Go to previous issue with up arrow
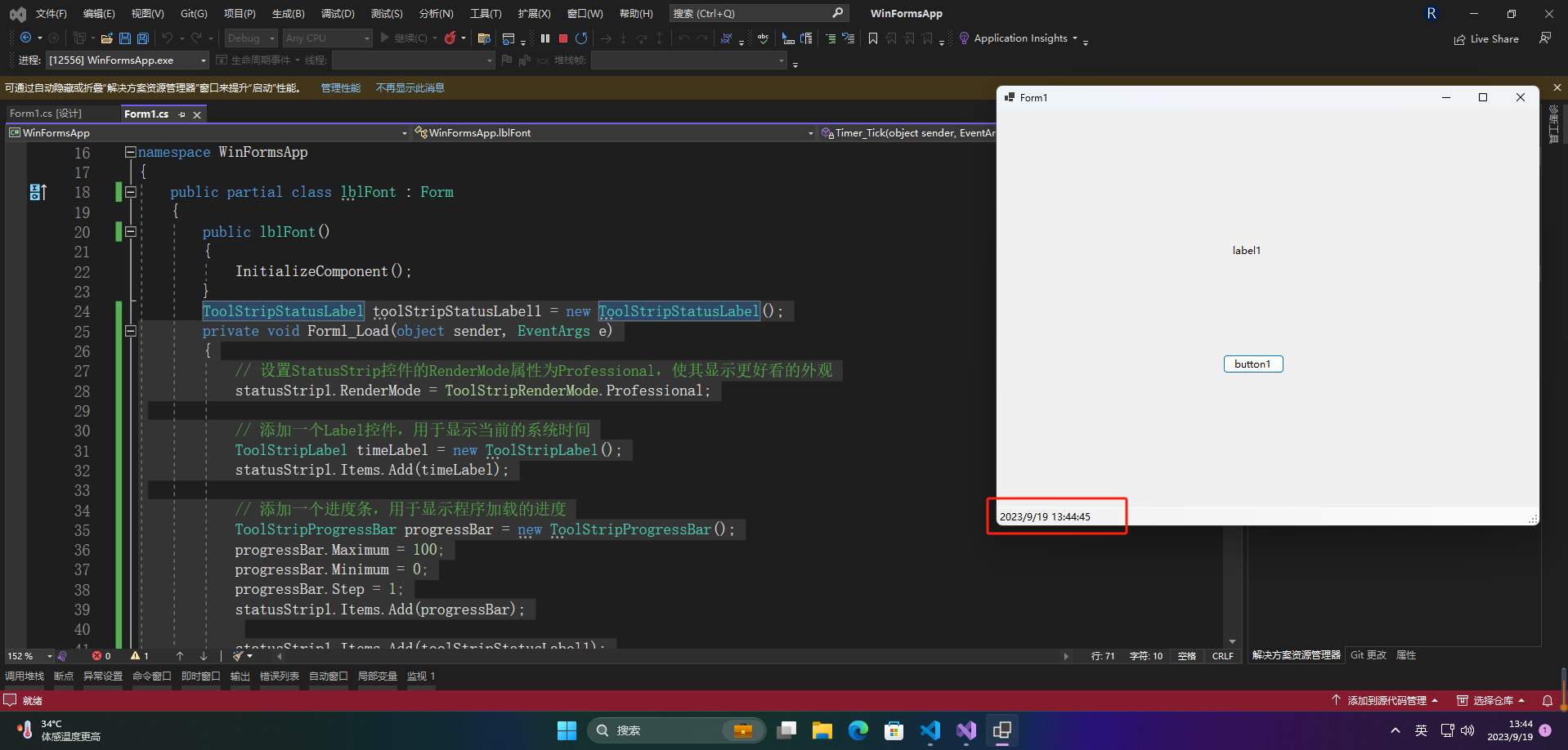This screenshot has width=1568, height=750. 180,656
